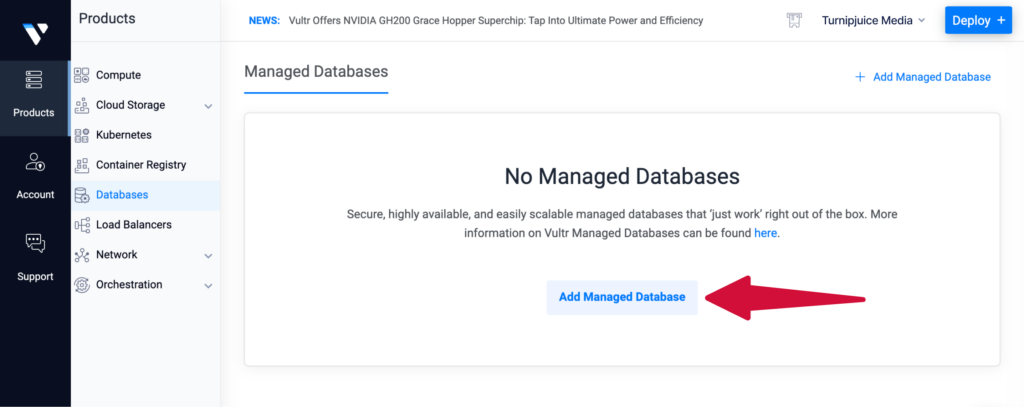Follow the 'here' documentation link
The height and width of the screenshot is (407, 1024).
(x=765, y=233)
